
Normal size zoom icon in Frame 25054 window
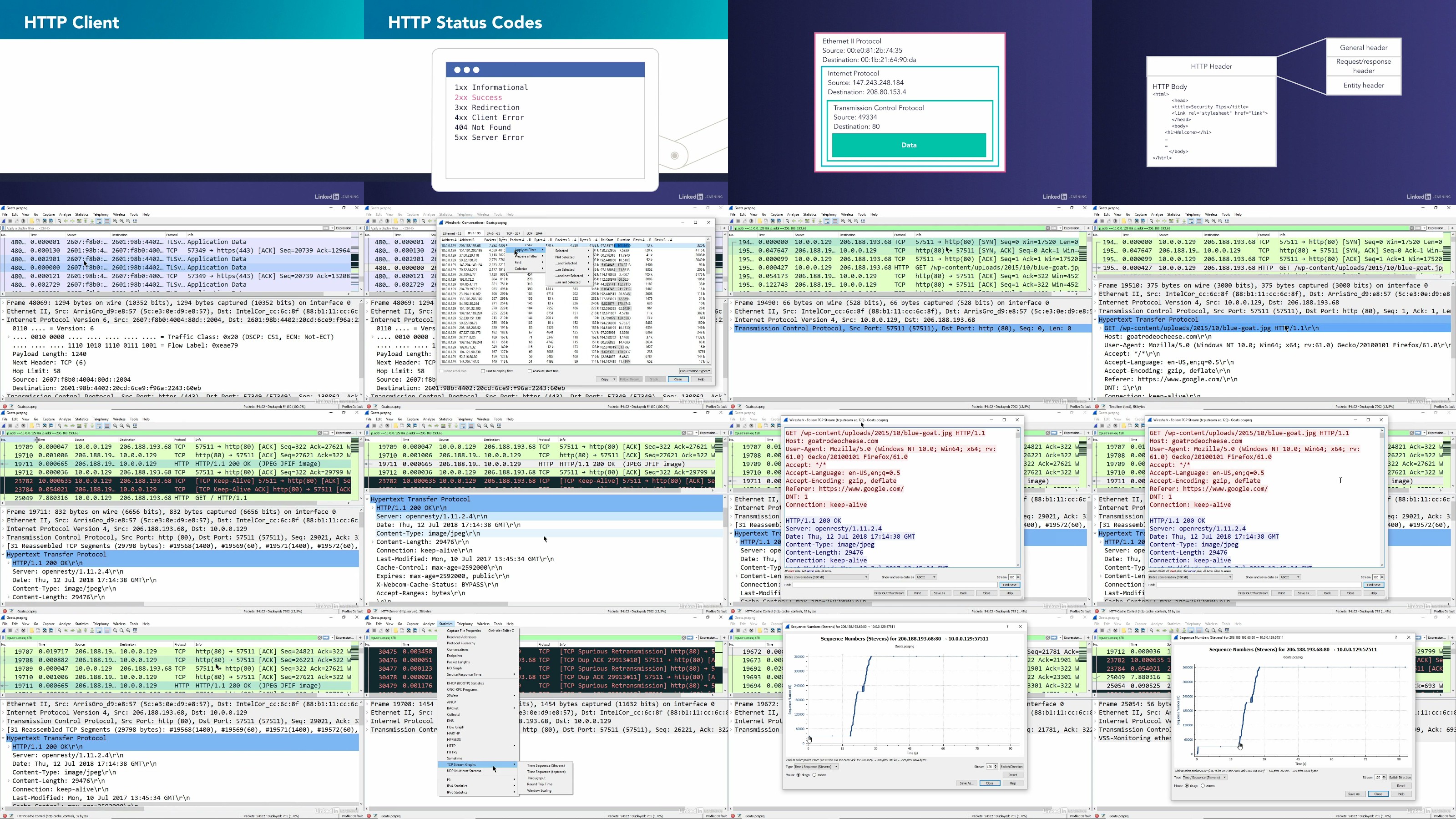(x=1220, y=631)
